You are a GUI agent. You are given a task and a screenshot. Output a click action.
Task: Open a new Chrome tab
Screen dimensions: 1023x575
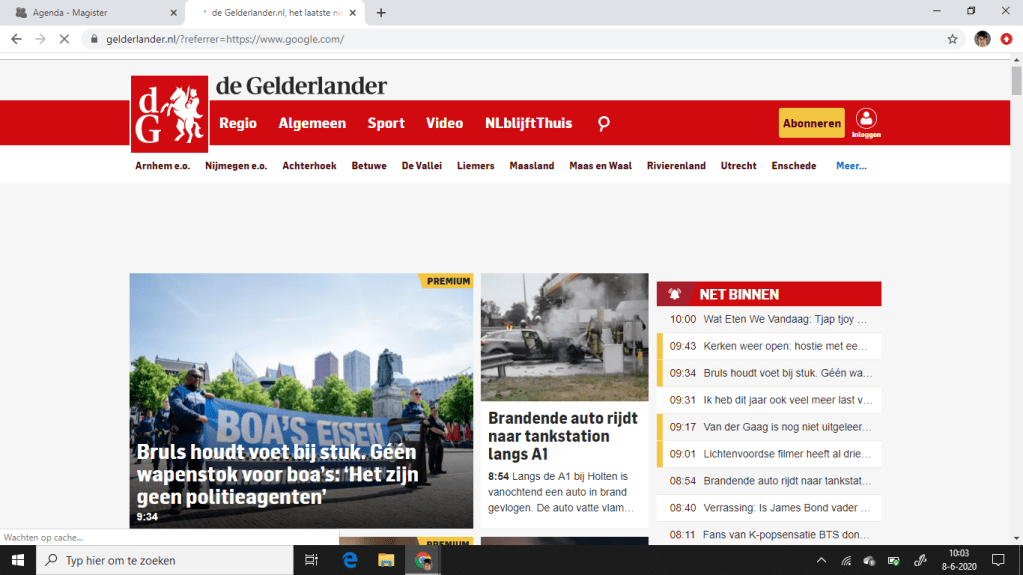coord(381,13)
